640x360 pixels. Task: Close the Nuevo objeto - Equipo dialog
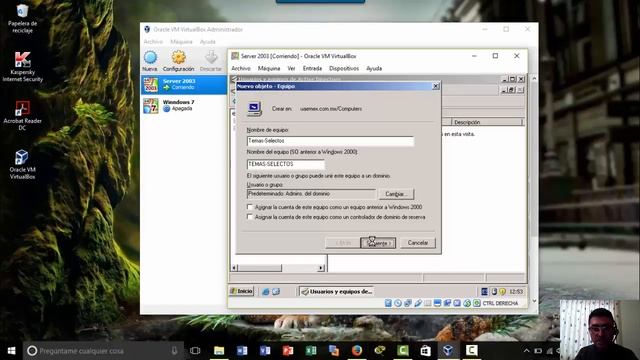click(436, 86)
